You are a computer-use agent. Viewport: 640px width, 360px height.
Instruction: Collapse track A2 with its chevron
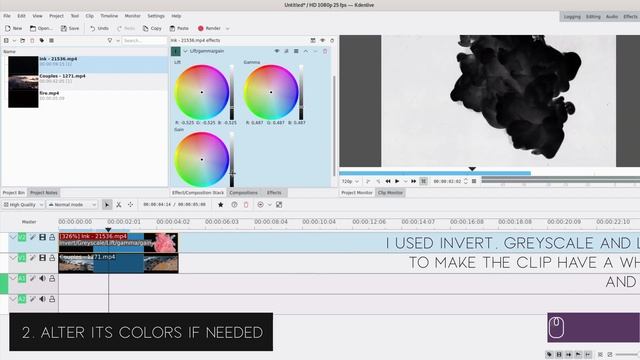(x=13, y=299)
